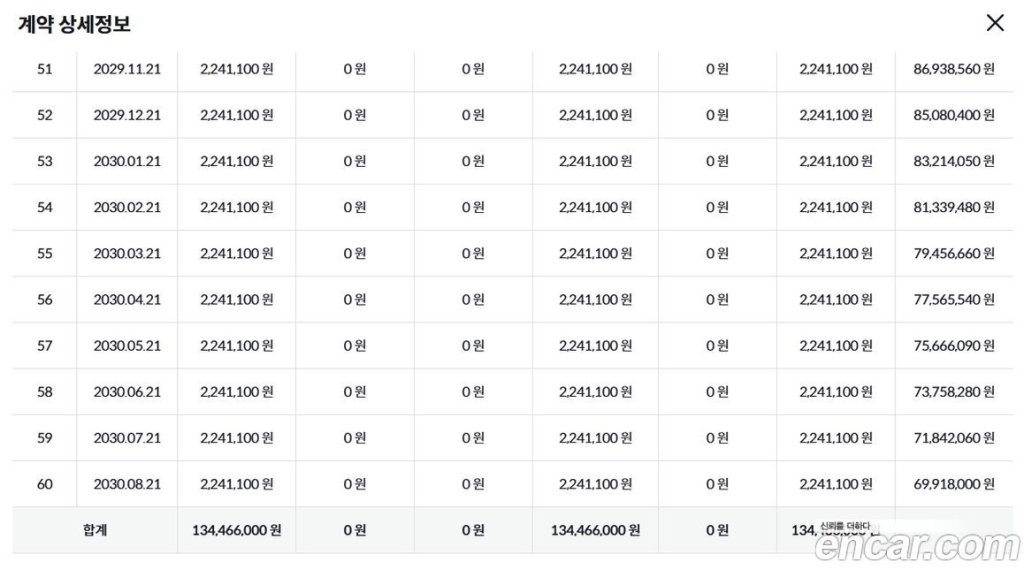Select the 71,842,060 원 balance value
Screen dimensions: 1024x577
point(954,437)
